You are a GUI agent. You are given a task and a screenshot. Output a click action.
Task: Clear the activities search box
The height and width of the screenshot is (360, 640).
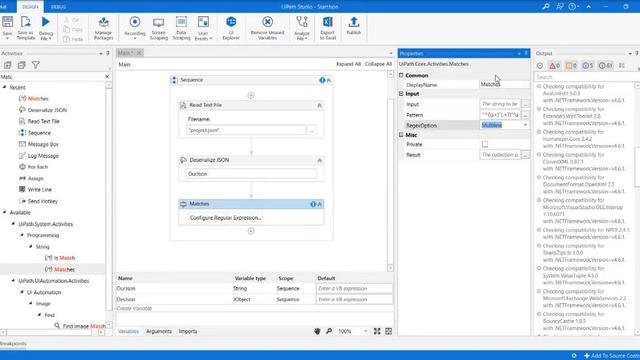tap(107, 77)
